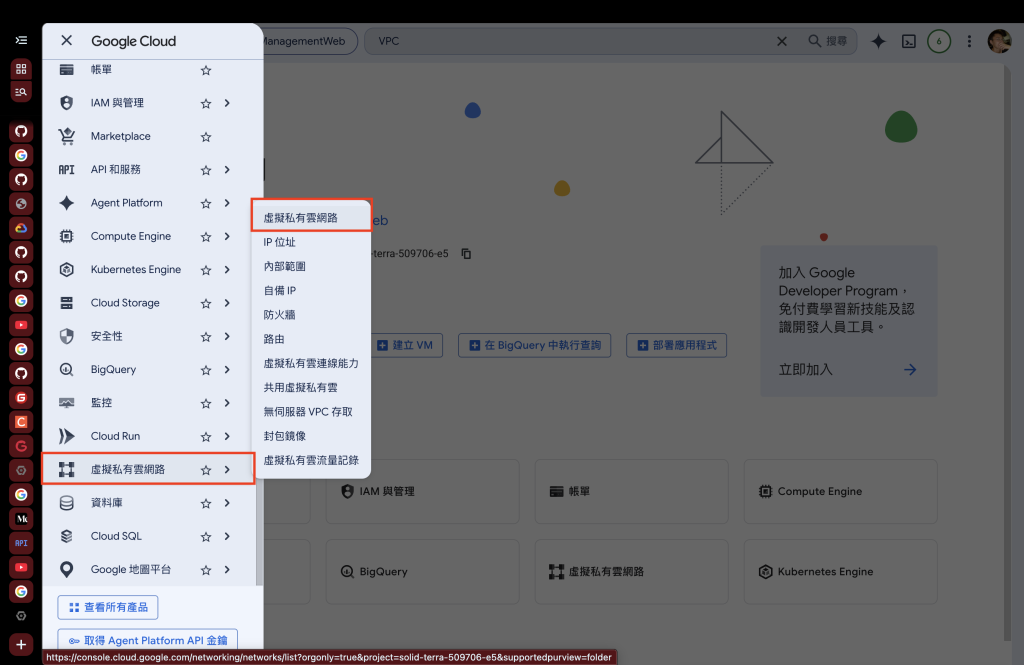Choose 防火牆 from the submenu

coord(312,315)
